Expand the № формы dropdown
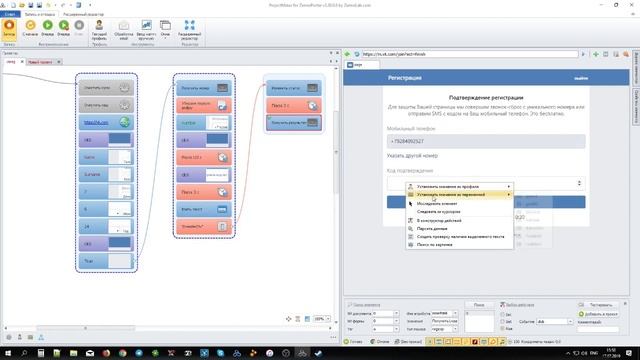Screen dimensions: 640x360 [x=396, y=321]
